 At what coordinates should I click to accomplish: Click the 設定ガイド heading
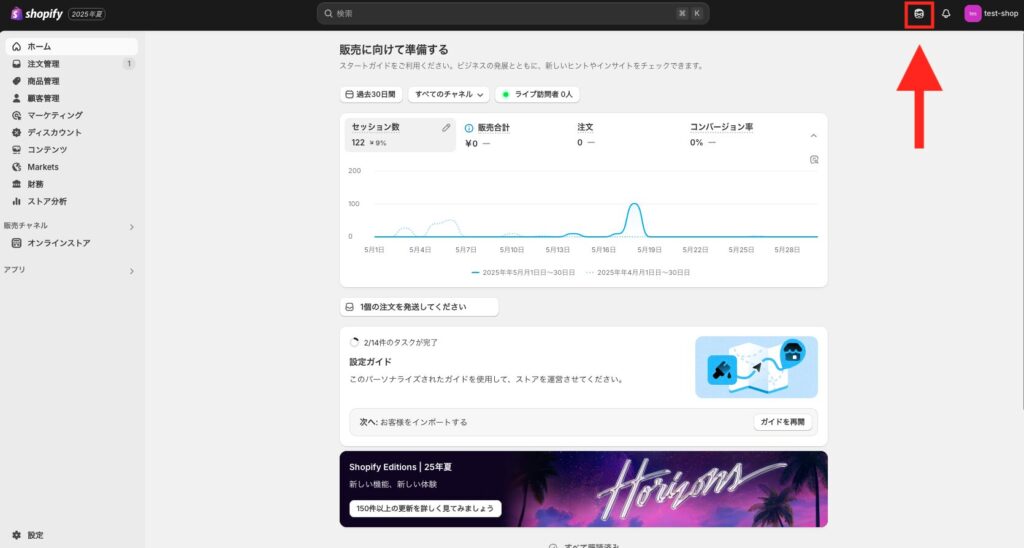(x=370, y=362)
